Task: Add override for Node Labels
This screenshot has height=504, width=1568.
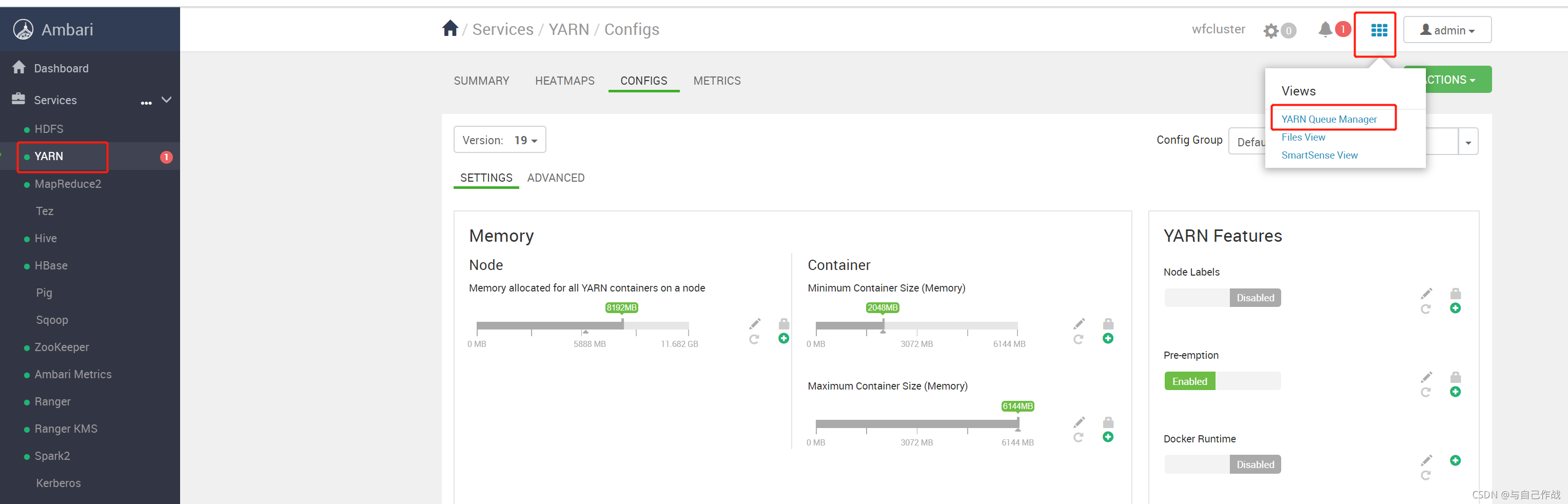Action: coord(1455,308)
